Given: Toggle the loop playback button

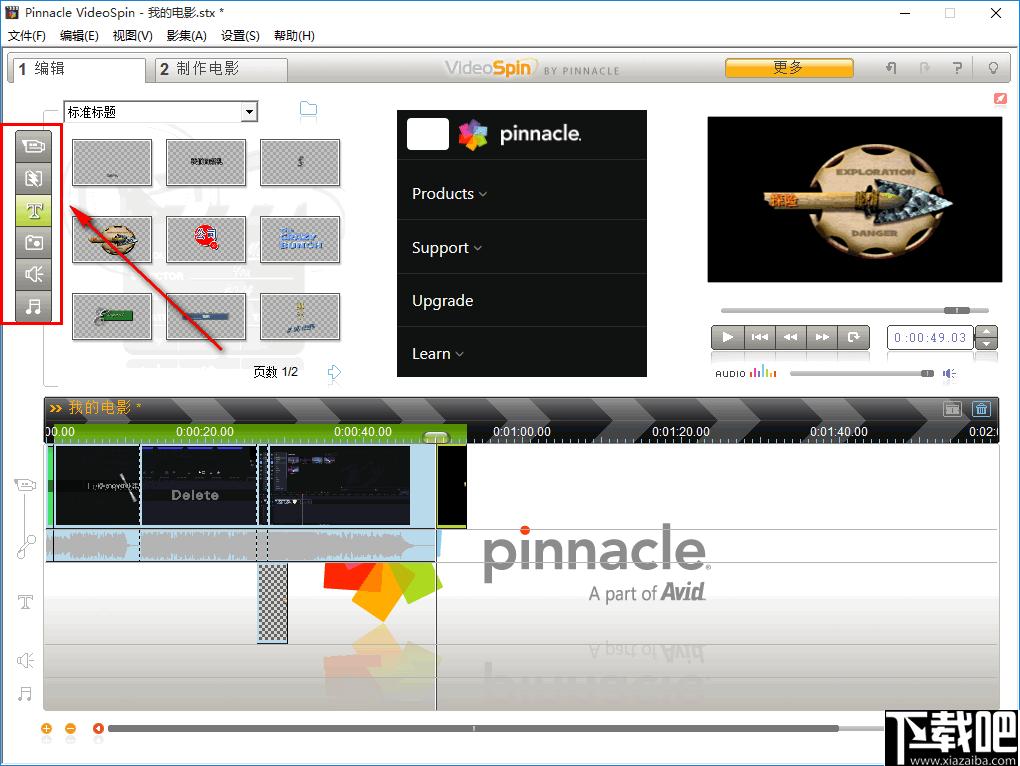Looking at the screenshot, I should tap(853, 337).
